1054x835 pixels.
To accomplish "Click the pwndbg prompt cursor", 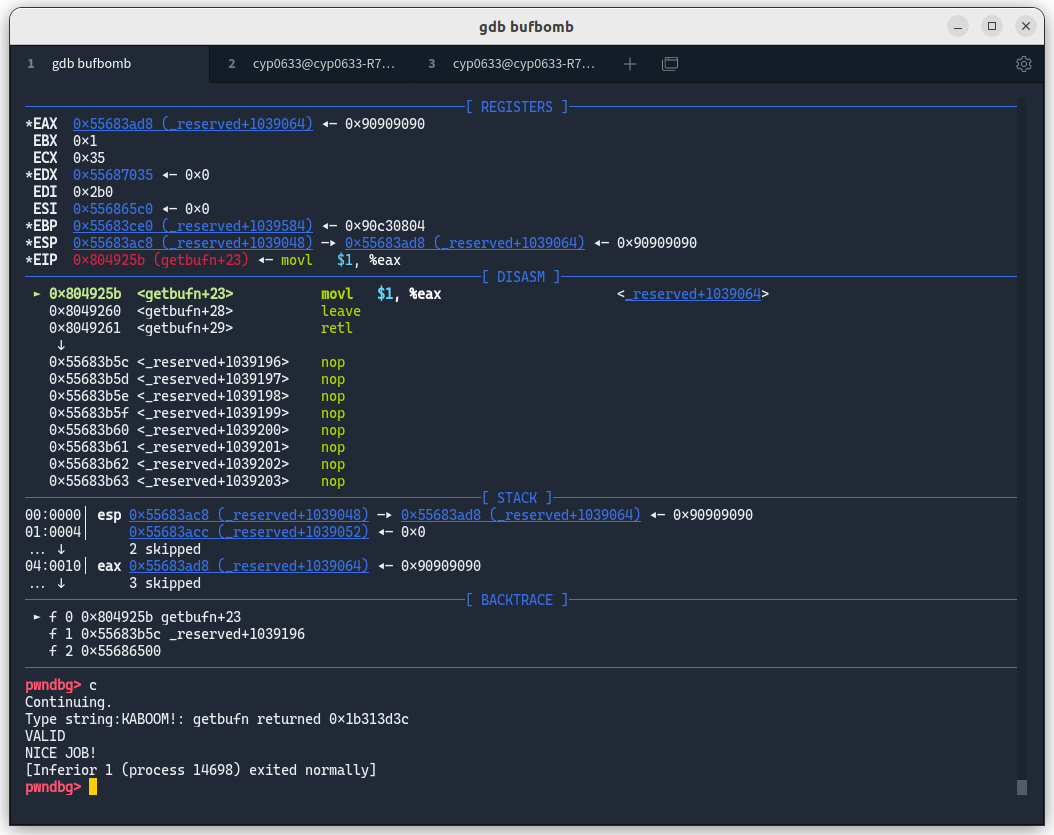I will pos(93,787).
